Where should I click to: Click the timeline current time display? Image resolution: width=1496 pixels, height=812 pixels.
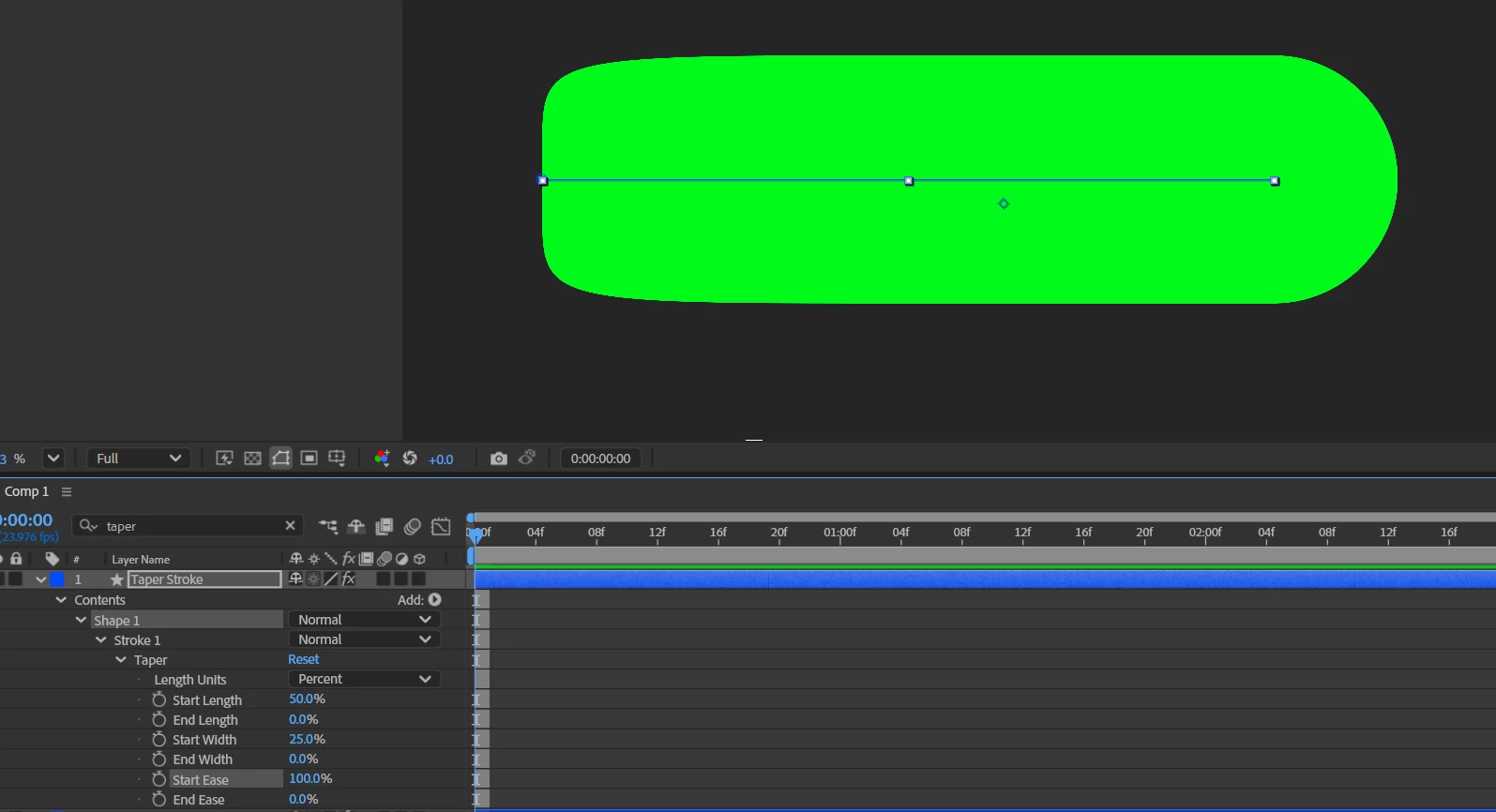[26, 519]
